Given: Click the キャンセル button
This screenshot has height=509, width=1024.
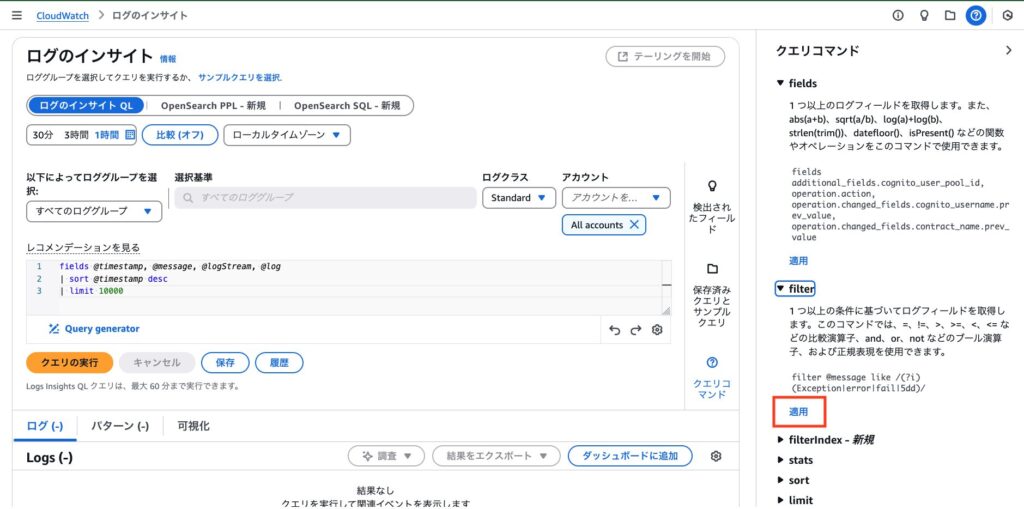Looking at the screenshot, I should pyautogui.click(x=157, y=363).
